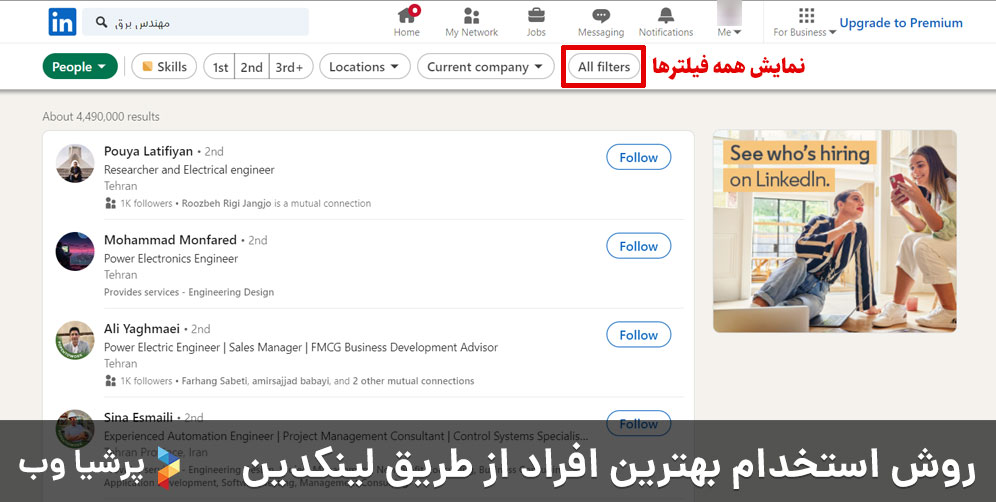This screenshot has height=502, width=996.
Task: Click the search box with مهندس برق
Action: click(x=196, y=22)
